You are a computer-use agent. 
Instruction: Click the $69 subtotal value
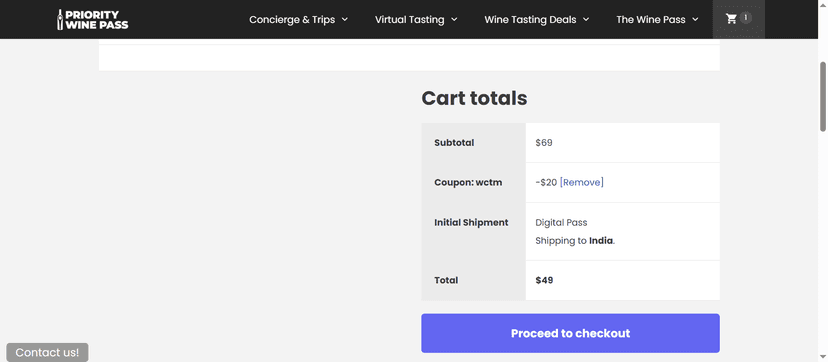point(544,142)
